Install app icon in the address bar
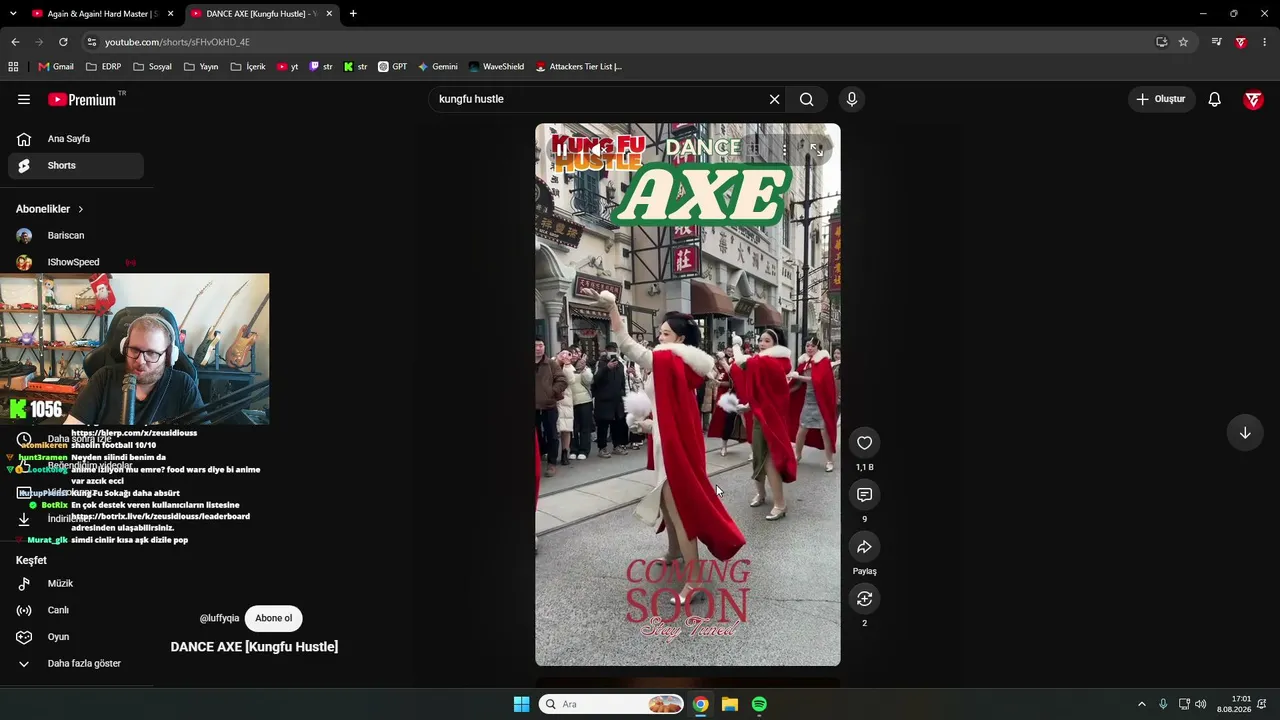 tap(1161, 42)
